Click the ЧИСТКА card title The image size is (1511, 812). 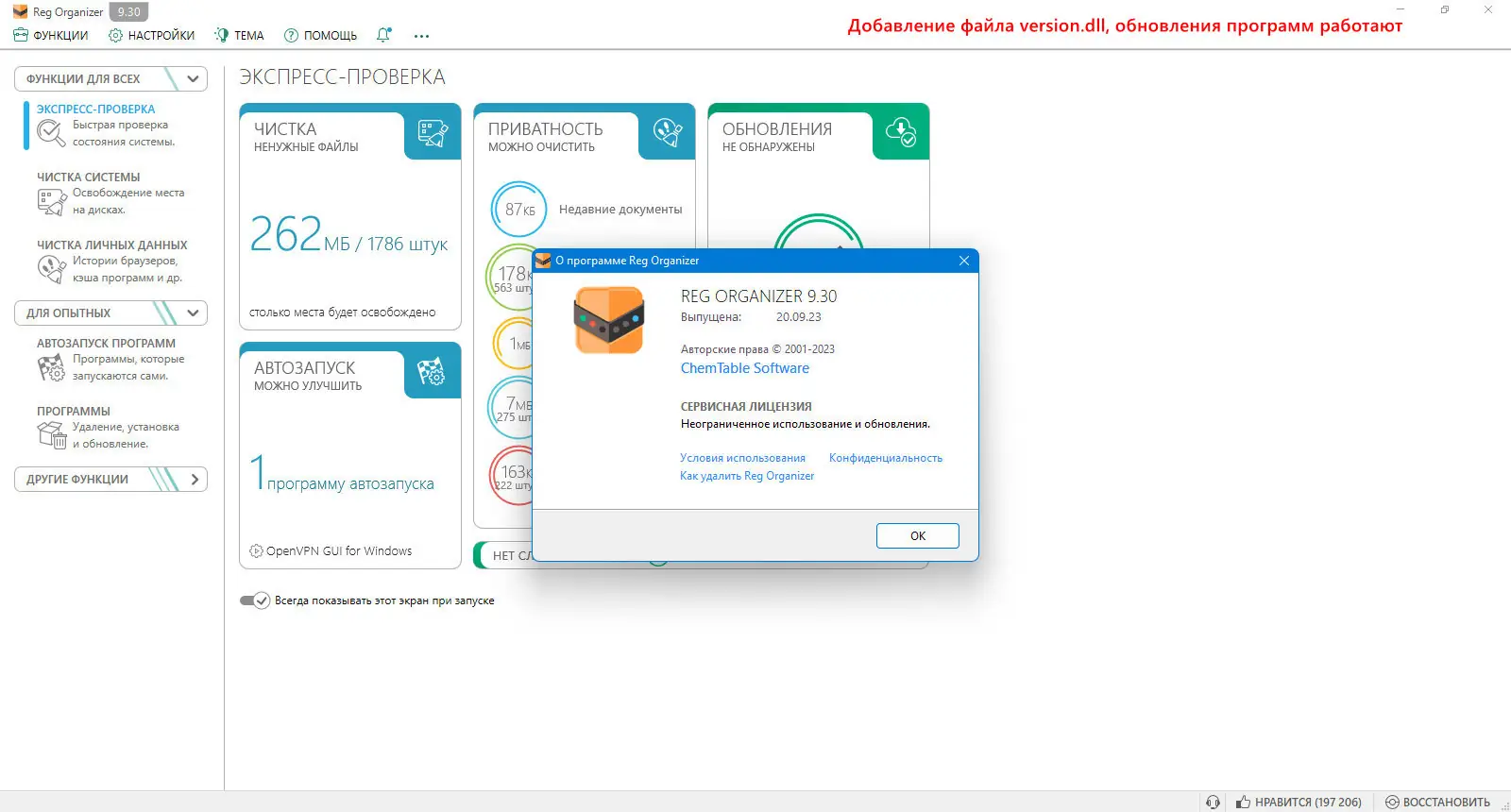(285, 129)
